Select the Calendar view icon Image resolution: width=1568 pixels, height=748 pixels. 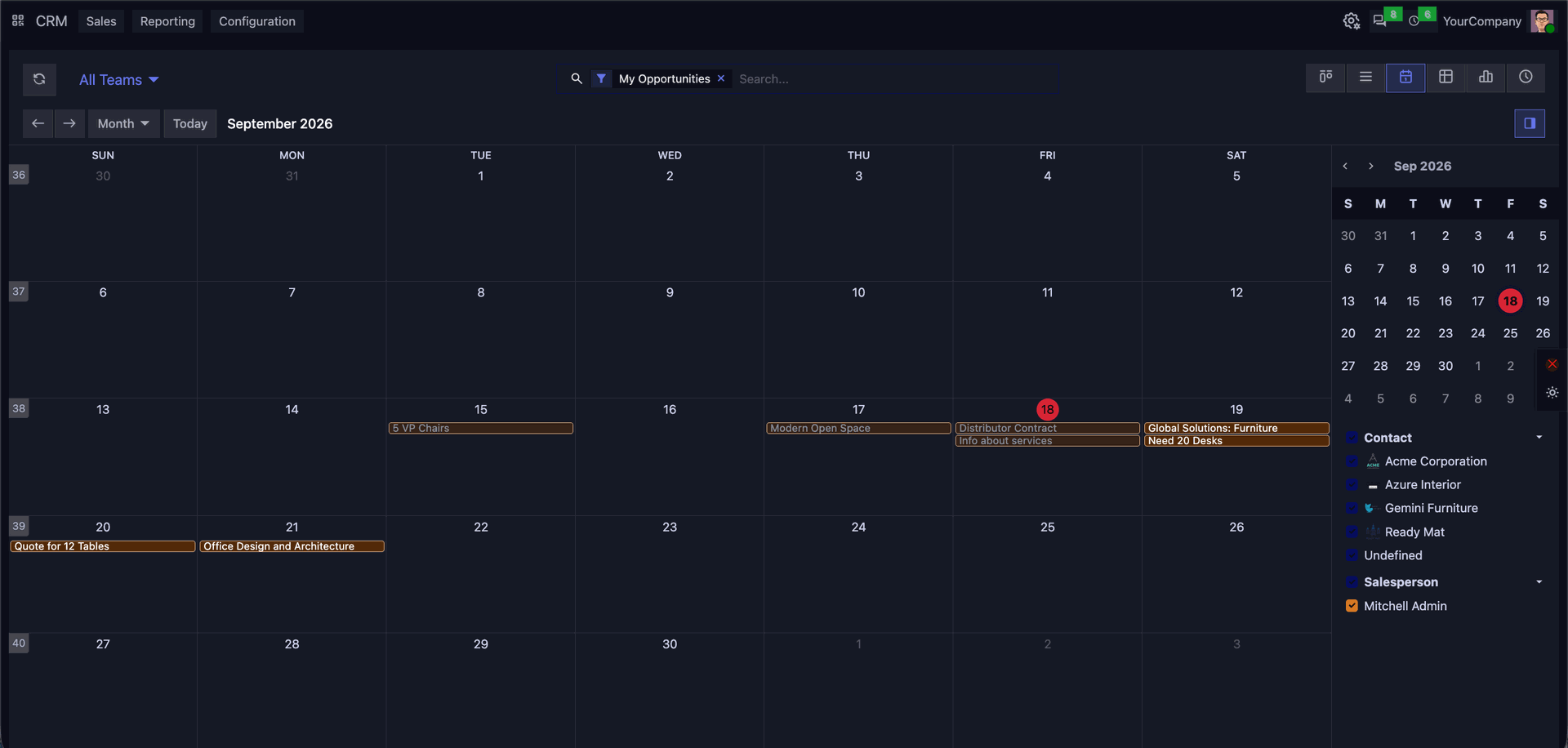1405,77
